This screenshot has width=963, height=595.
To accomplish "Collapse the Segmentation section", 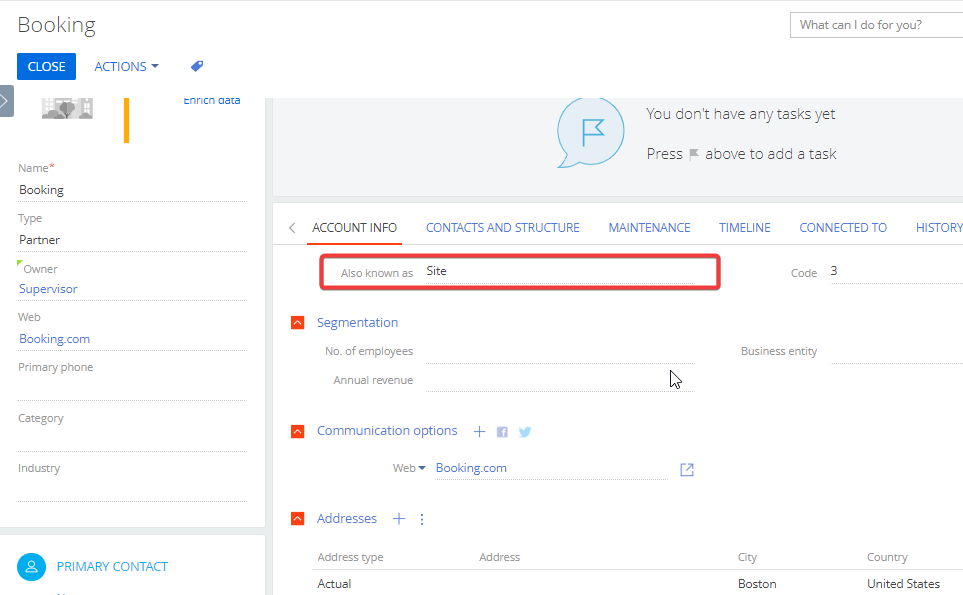I will [x=297, y=322].
